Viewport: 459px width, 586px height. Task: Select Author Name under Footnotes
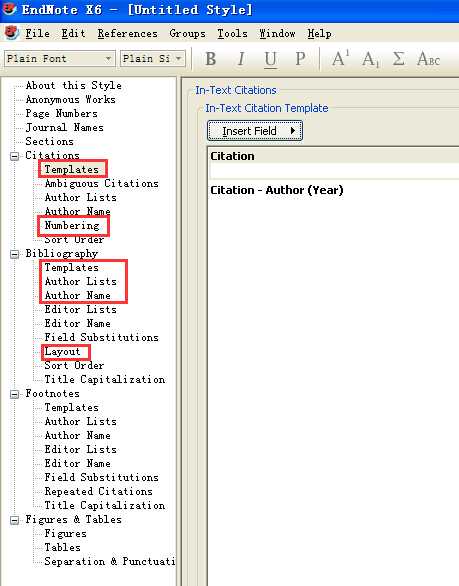77,436
